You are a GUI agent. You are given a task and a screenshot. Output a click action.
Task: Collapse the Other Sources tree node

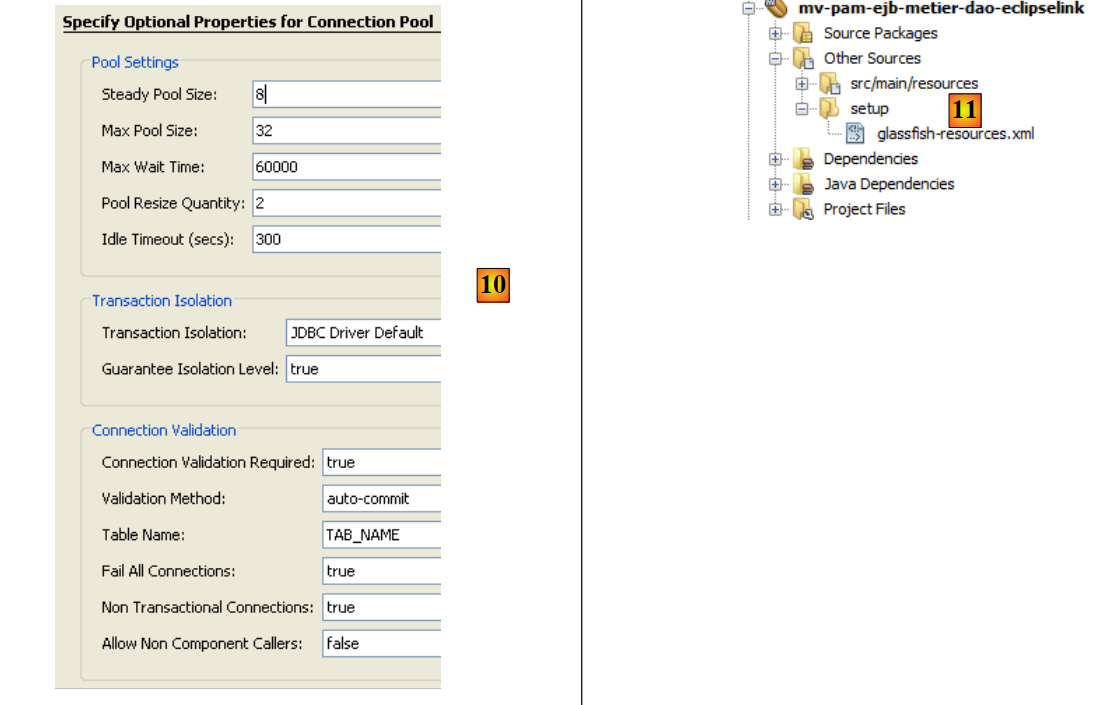(775, 59)
